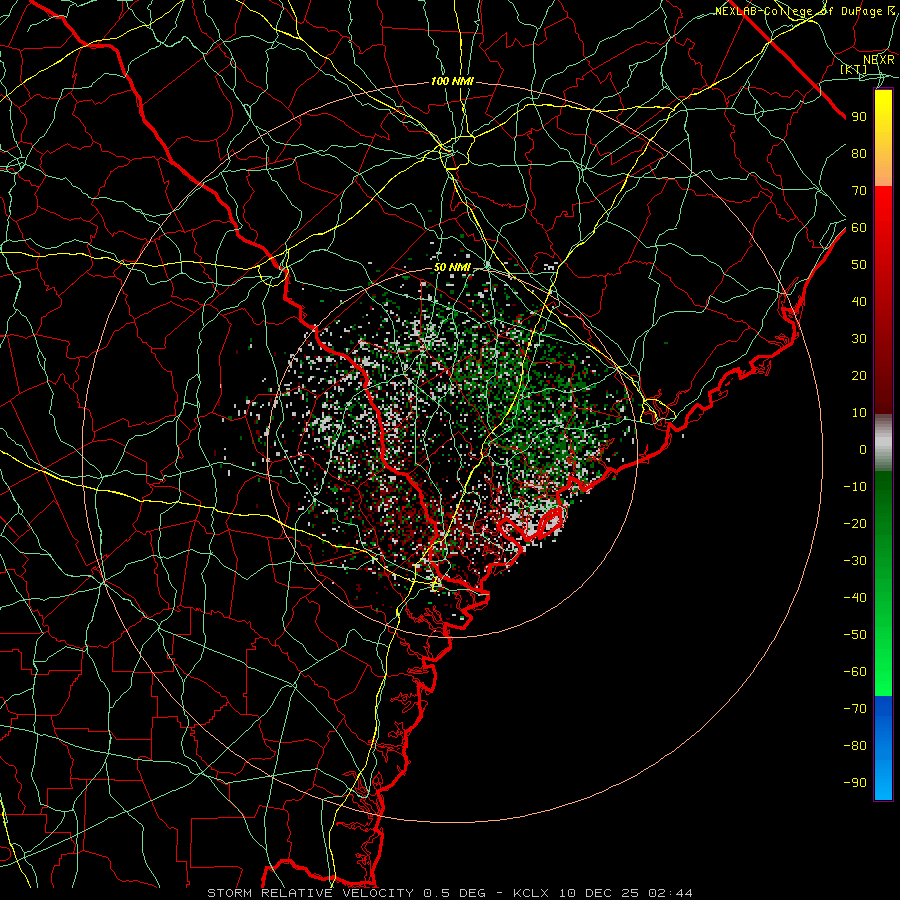Click the "0" legend value
This screenshot has width=900, height=900.
pos(863,450)
